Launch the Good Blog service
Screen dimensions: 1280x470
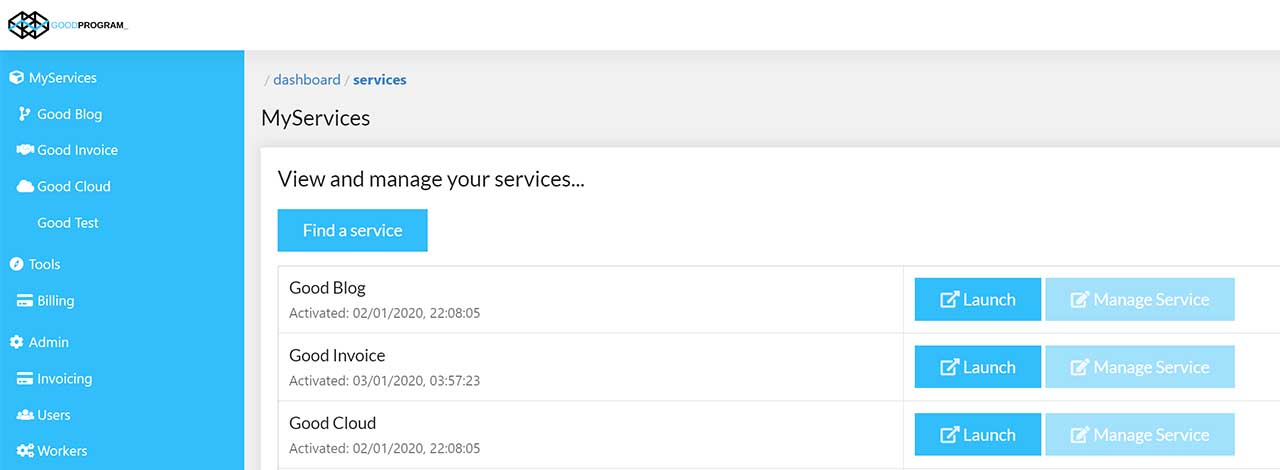[977, 300]
